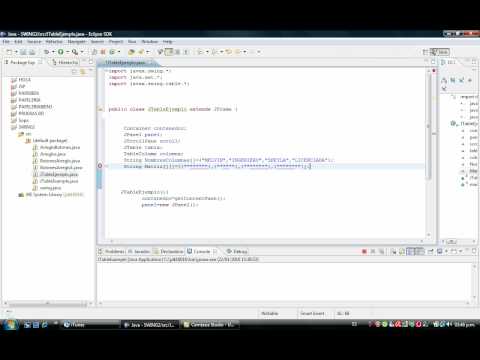
Task: Click the Clear Console icon
Action: 394,252
